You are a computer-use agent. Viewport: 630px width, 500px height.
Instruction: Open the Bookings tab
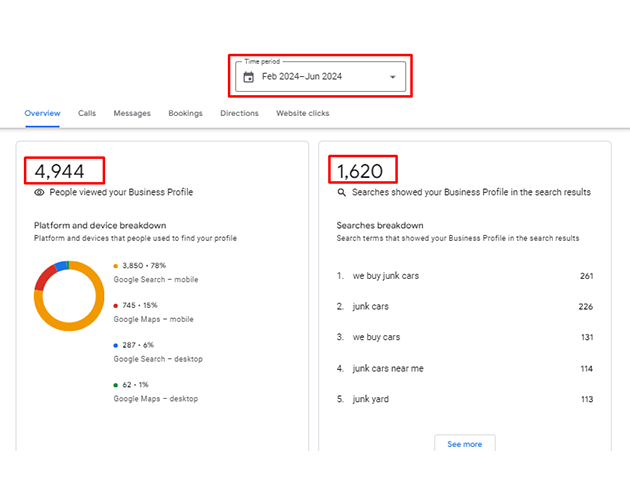point(185,113)
